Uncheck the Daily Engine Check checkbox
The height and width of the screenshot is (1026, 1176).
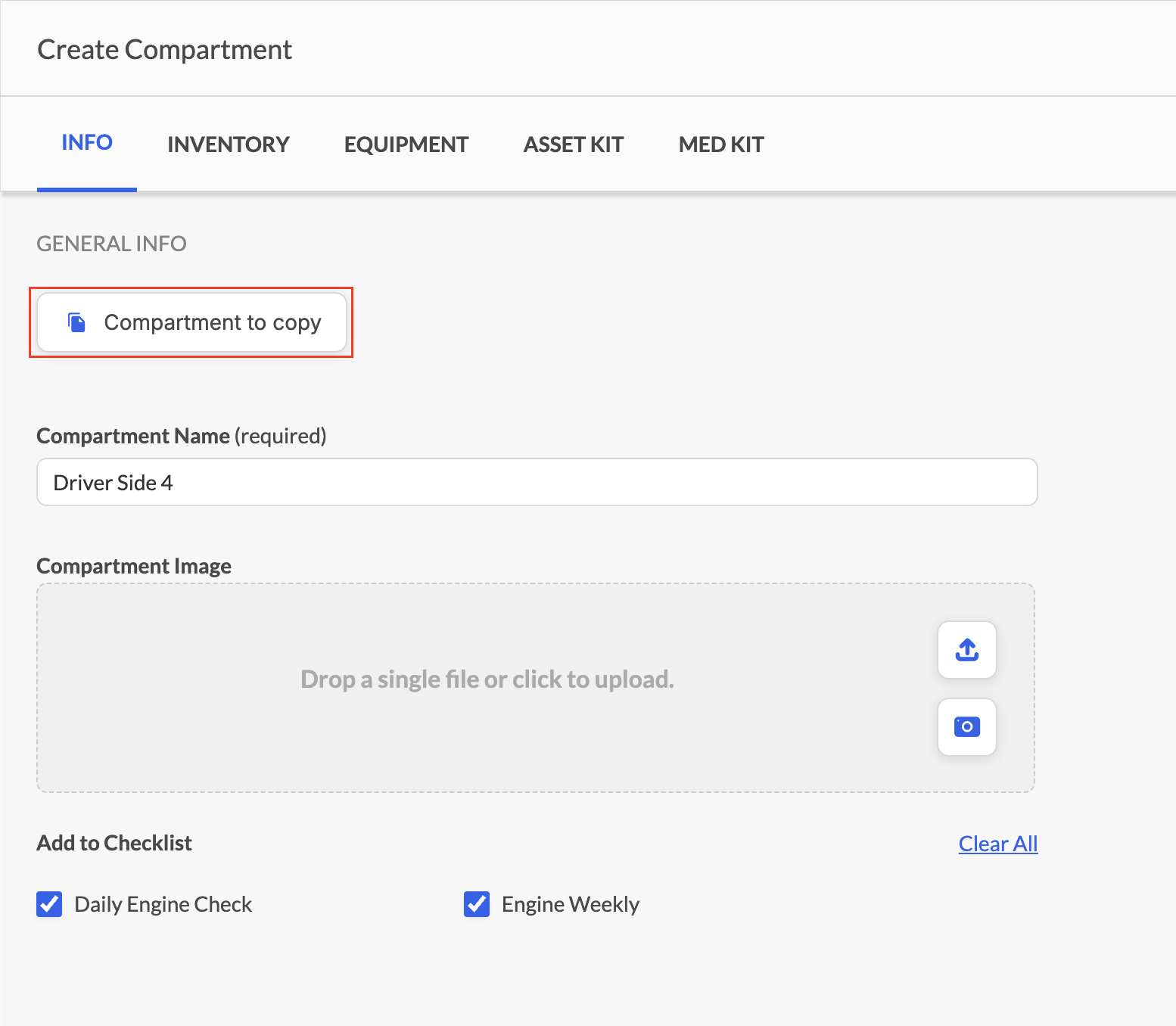[x=49, y=904]
